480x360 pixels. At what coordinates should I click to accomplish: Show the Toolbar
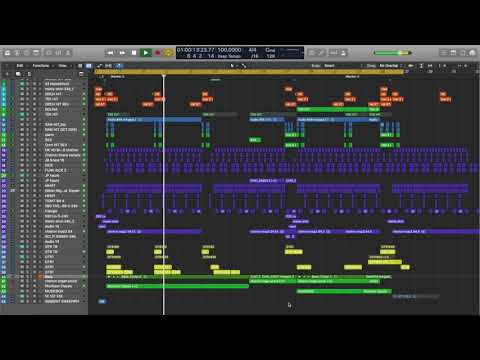(36, 53)
